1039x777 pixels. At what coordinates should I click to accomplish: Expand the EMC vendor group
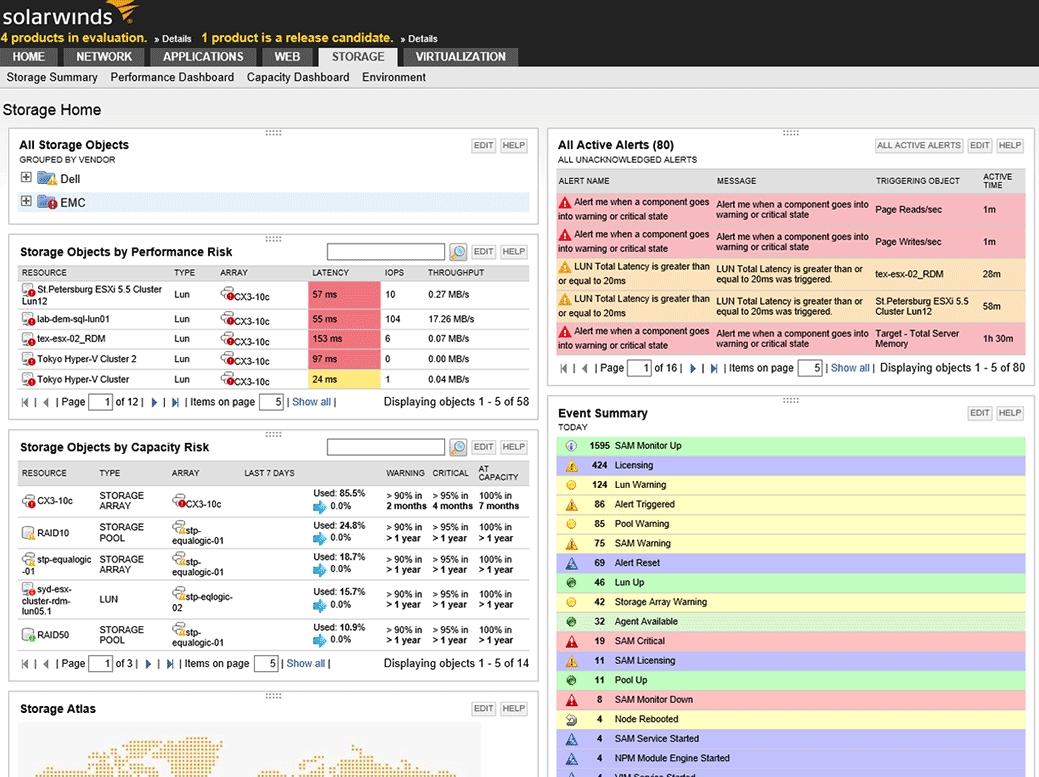26,201
